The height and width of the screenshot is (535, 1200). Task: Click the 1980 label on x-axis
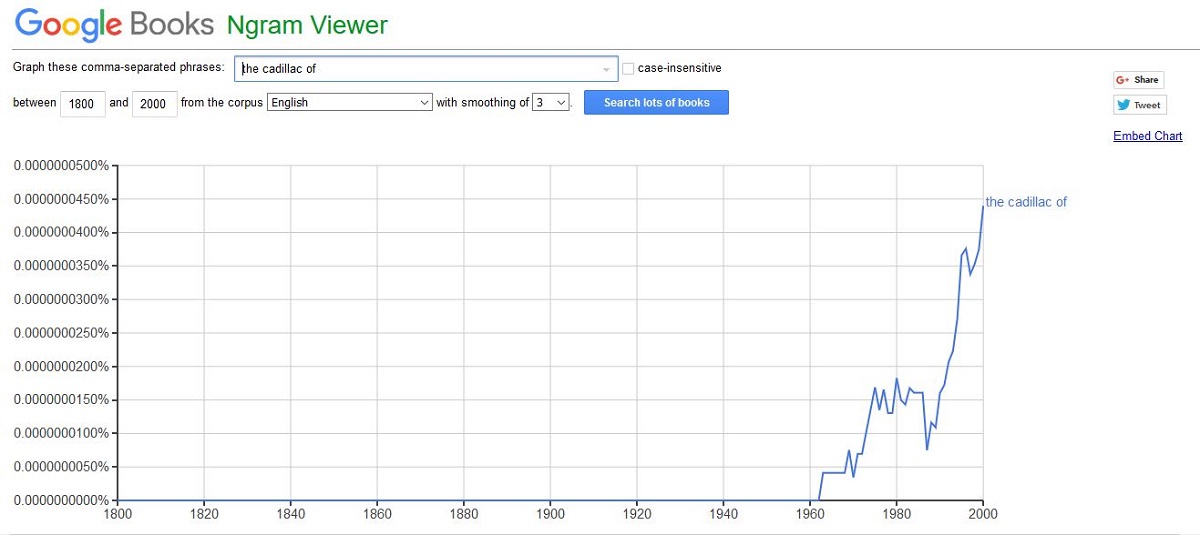896,514
